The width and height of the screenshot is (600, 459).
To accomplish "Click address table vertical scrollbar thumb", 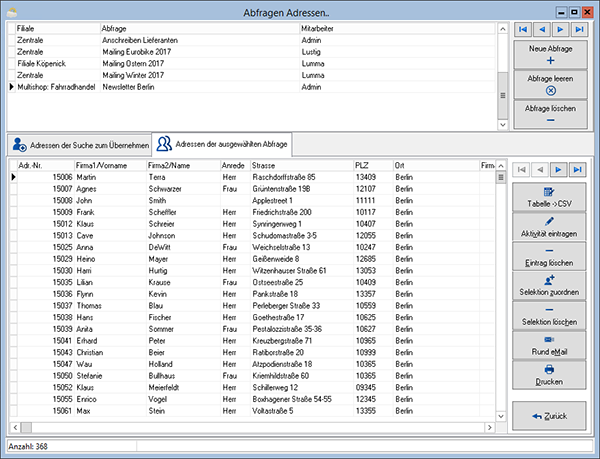I will tap(501, 177).
